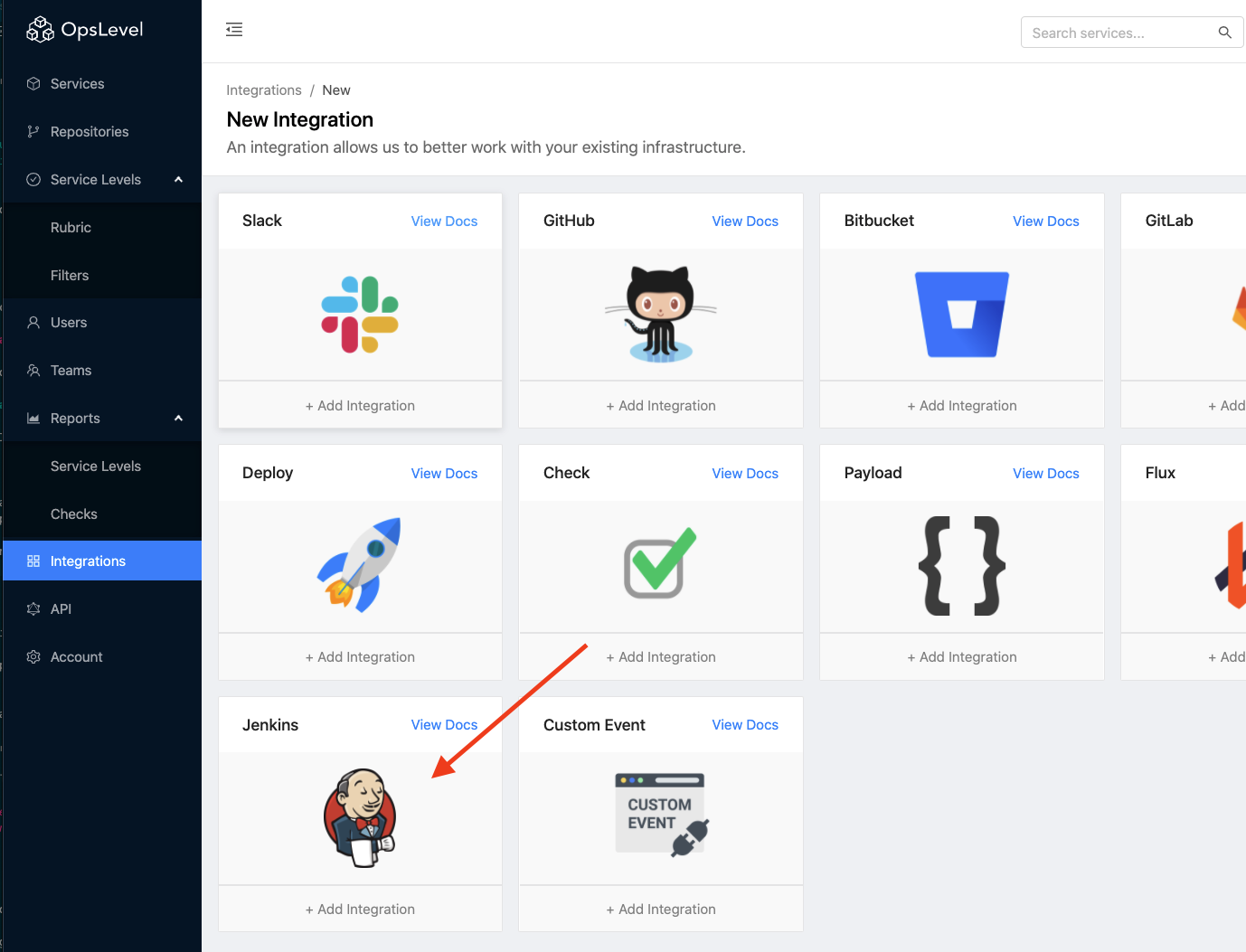
Task: Click the Service Levels checkmark circle icon
Action: [33, 180]
